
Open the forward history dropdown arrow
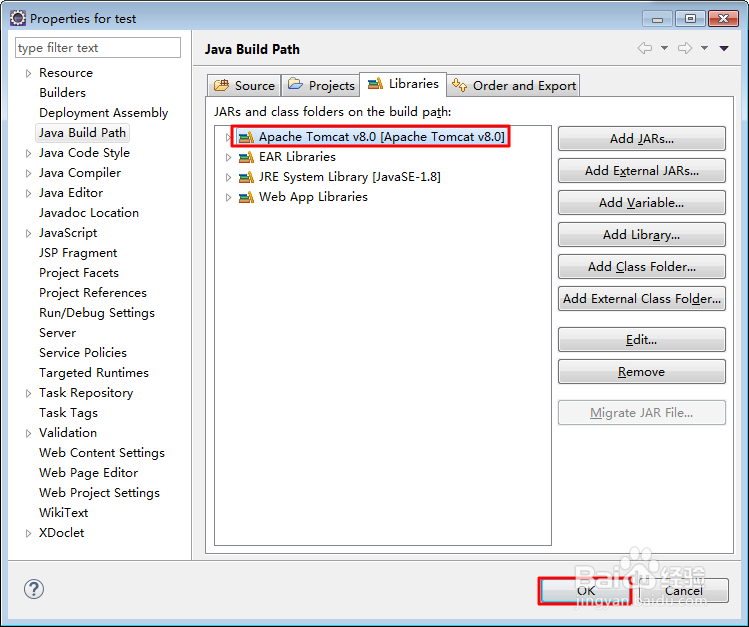[705, 48]
